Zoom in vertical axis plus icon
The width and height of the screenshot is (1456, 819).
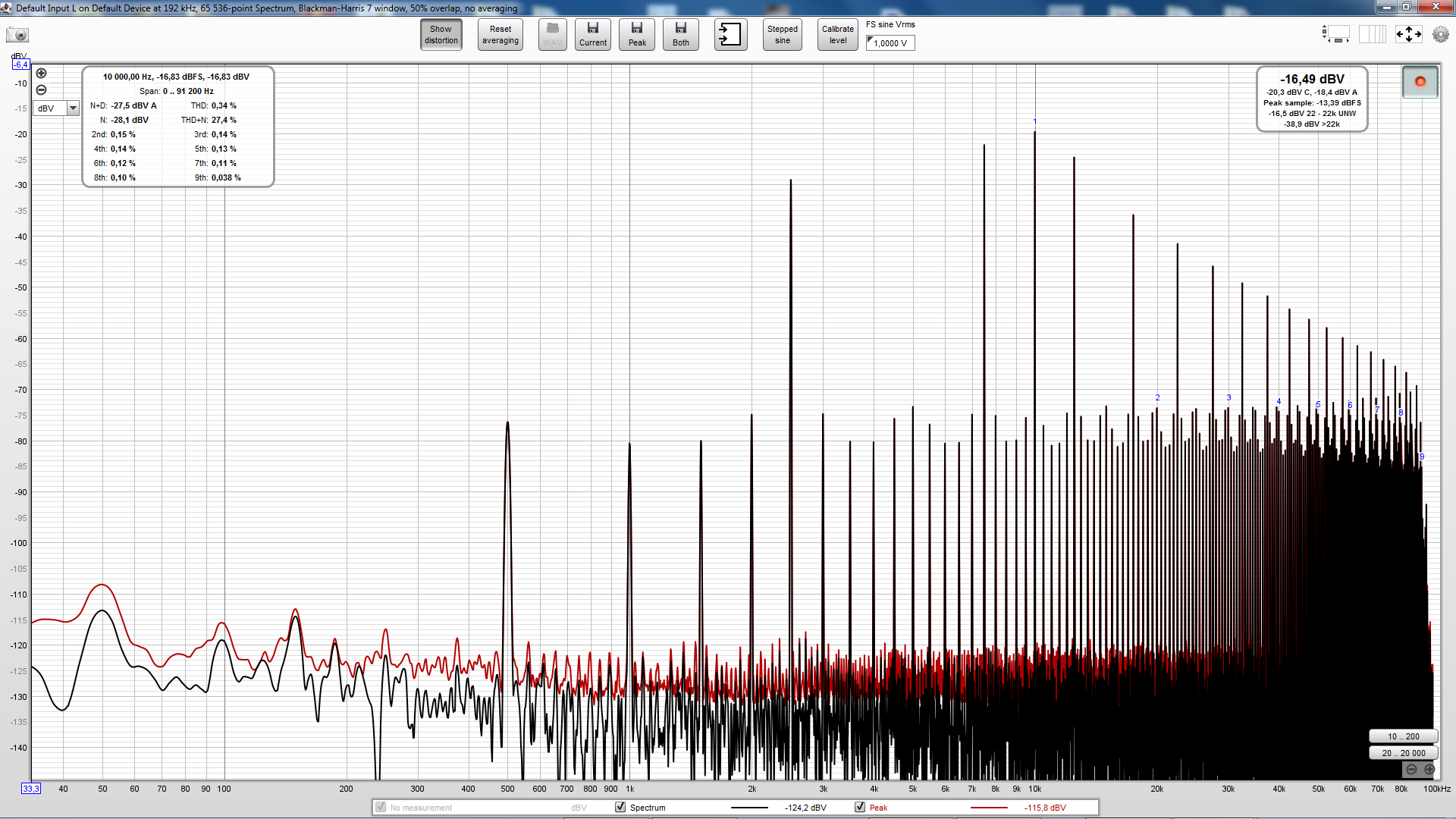(x=42, y=74)
